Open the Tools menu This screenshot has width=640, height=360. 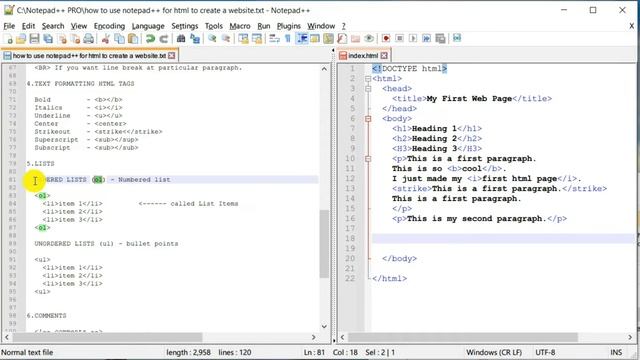[x=213, y=26]
